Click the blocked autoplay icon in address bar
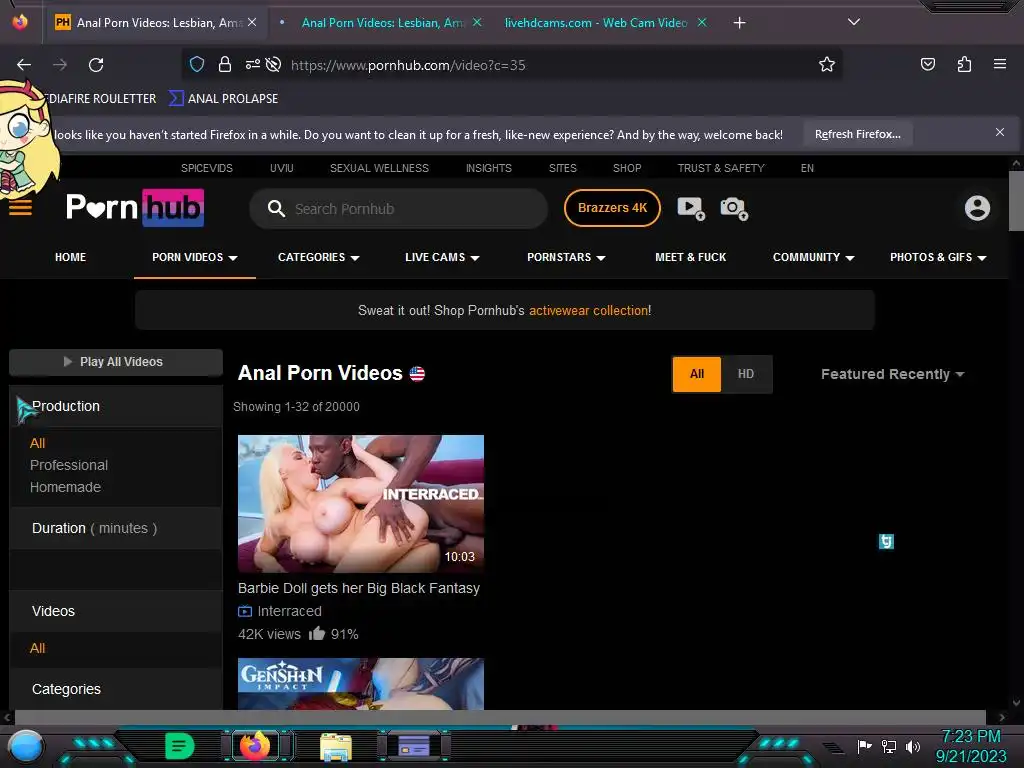 coord(274,64)
